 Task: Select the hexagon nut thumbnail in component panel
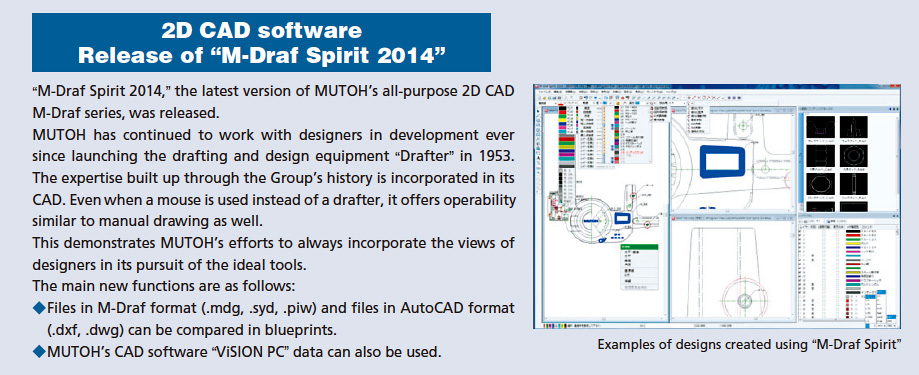(854, 156)
